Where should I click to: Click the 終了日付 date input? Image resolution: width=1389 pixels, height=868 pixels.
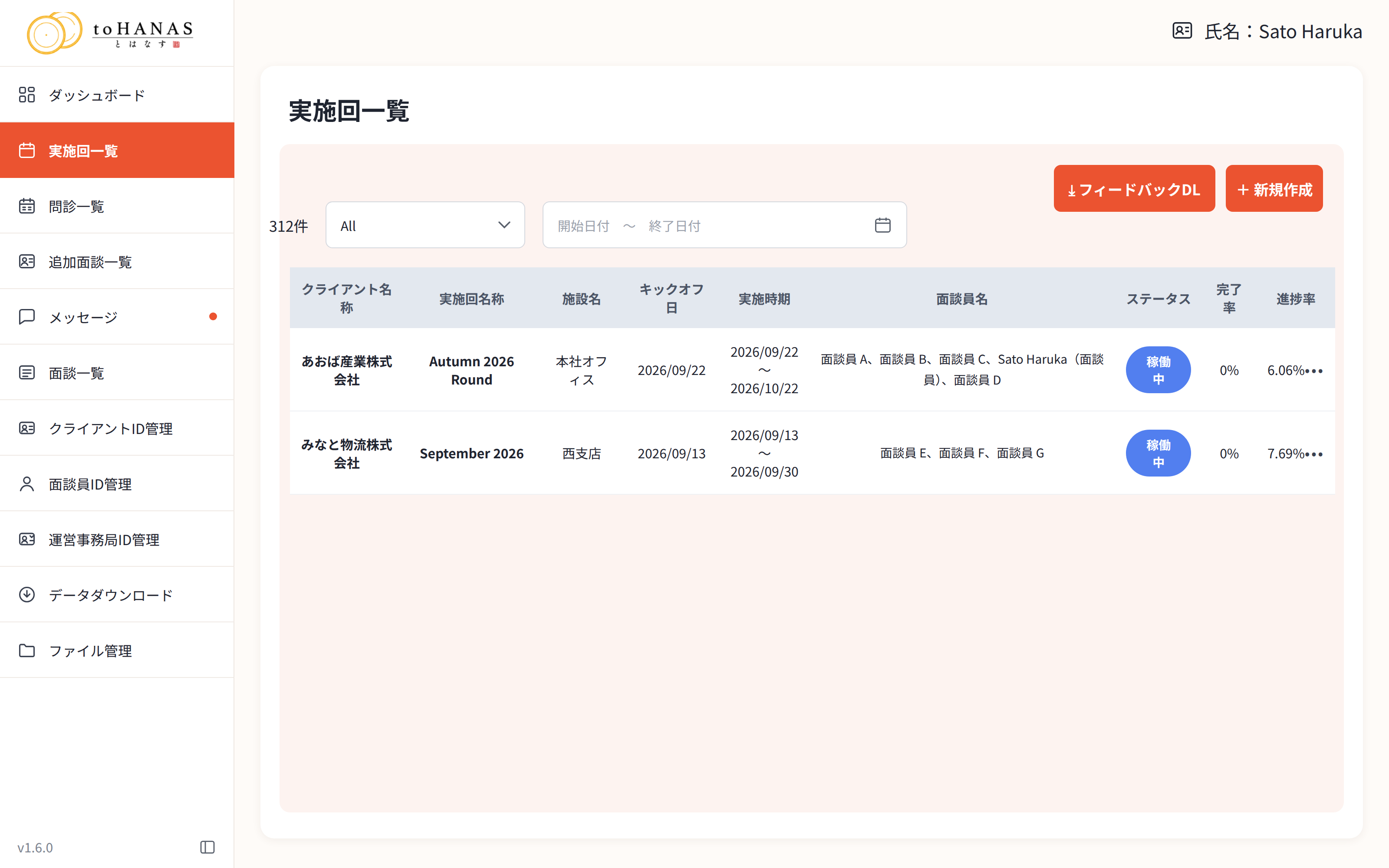[x=675, y=226]
